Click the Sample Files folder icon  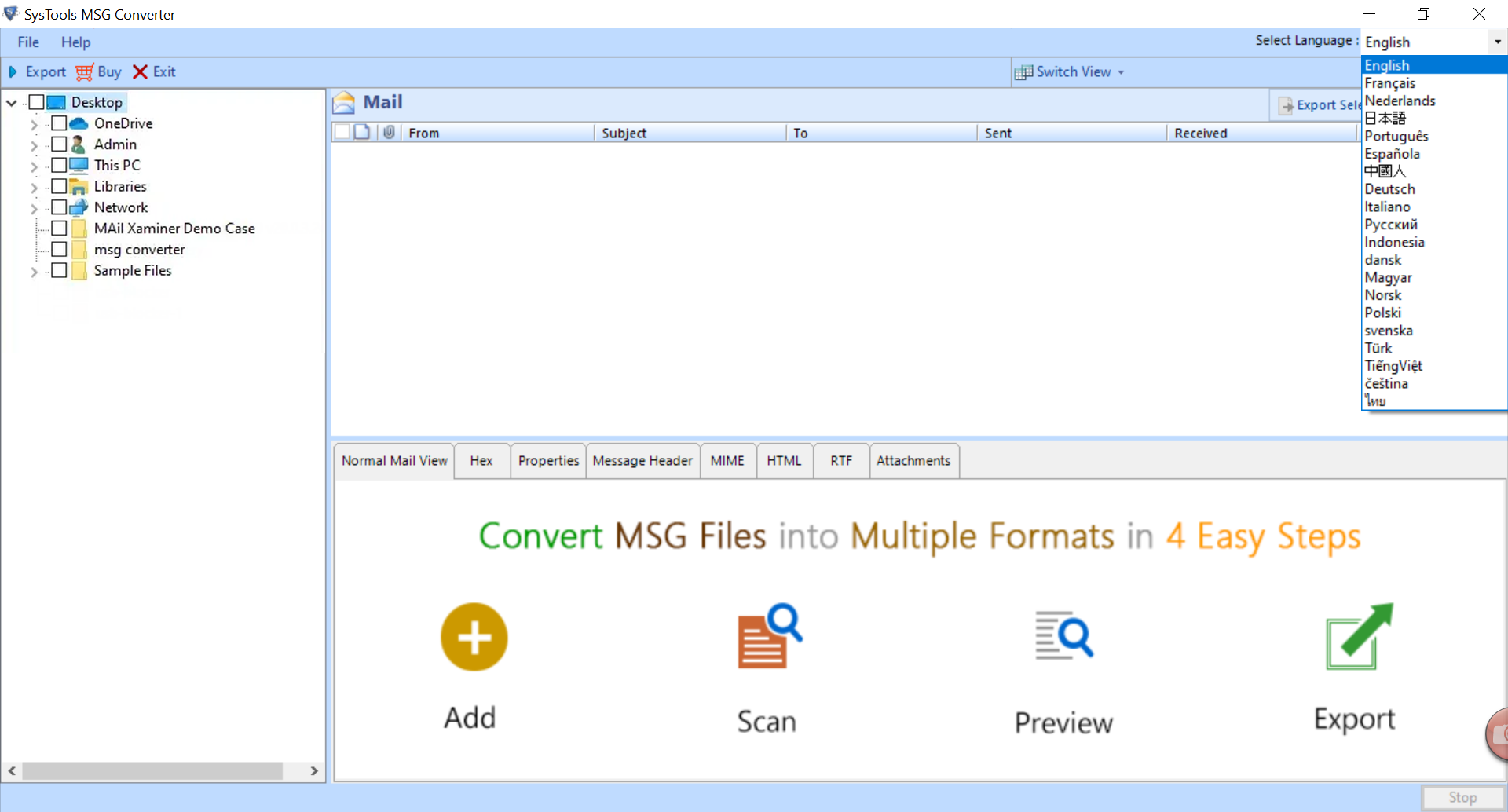pyautogui.click(x=79, y=271)
